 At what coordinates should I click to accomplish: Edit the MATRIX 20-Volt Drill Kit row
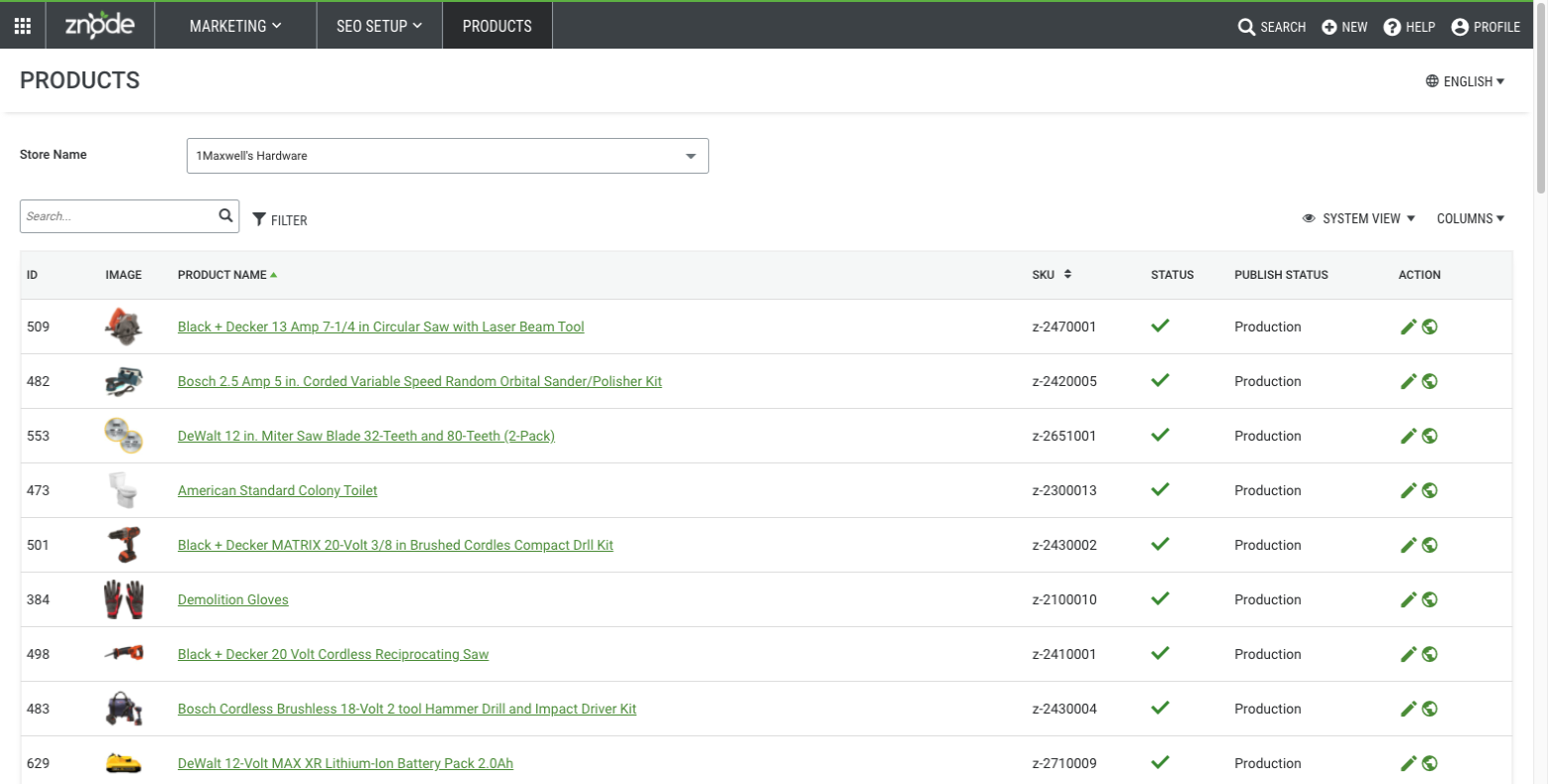pos(1408,545)
